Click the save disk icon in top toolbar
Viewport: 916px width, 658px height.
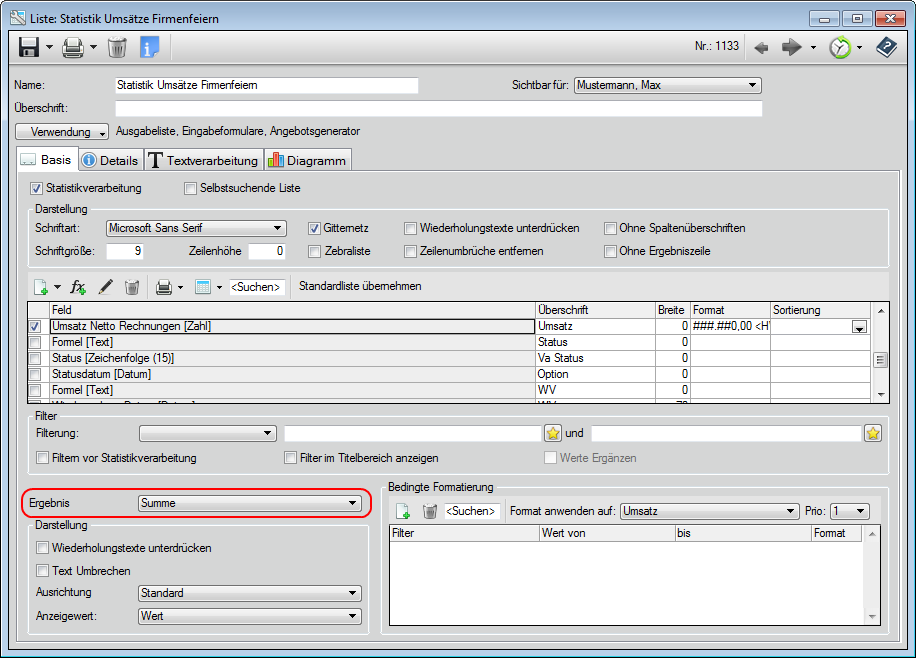[29, 47]
